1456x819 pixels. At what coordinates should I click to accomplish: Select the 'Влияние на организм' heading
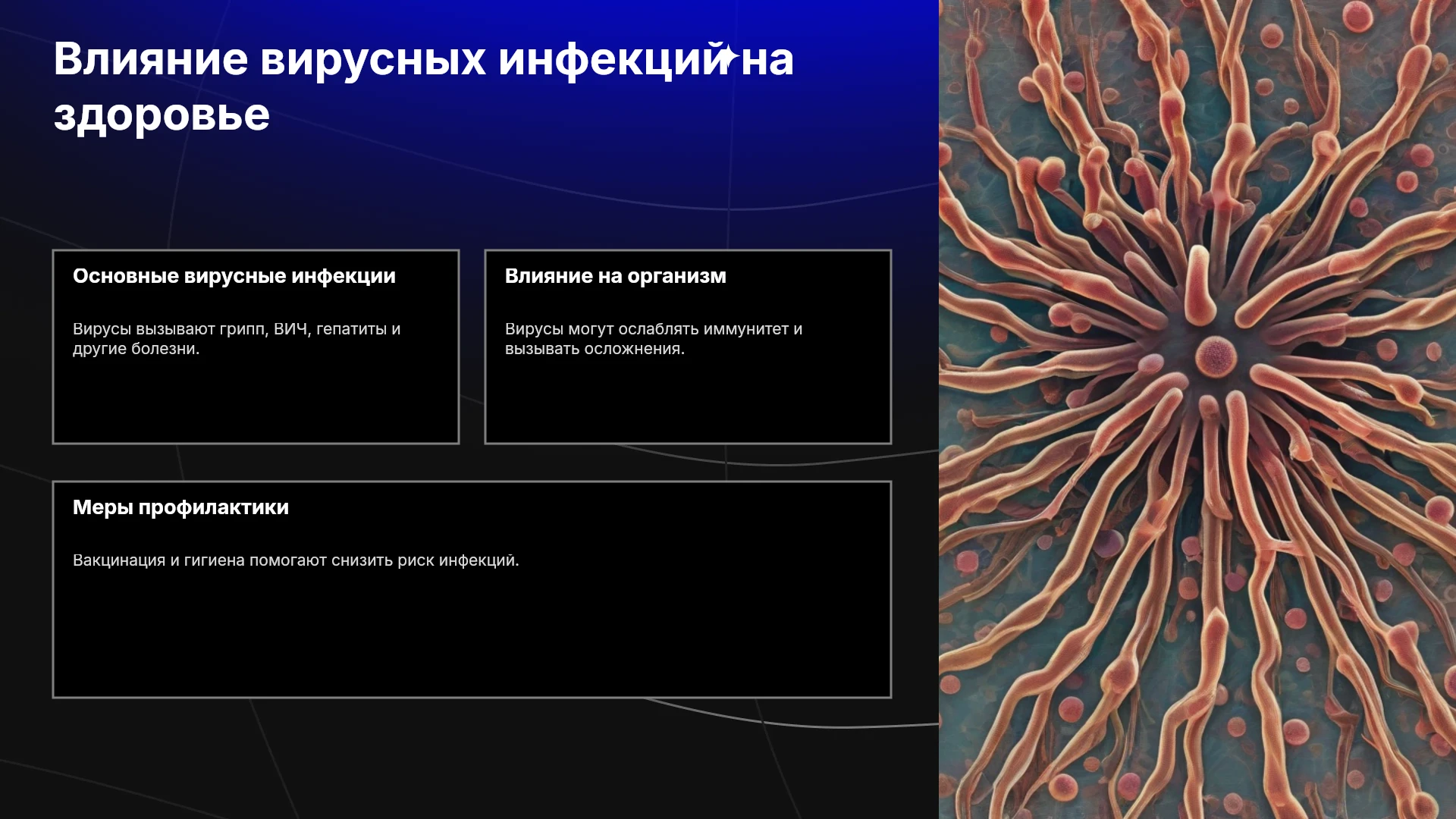click(616, 276)
